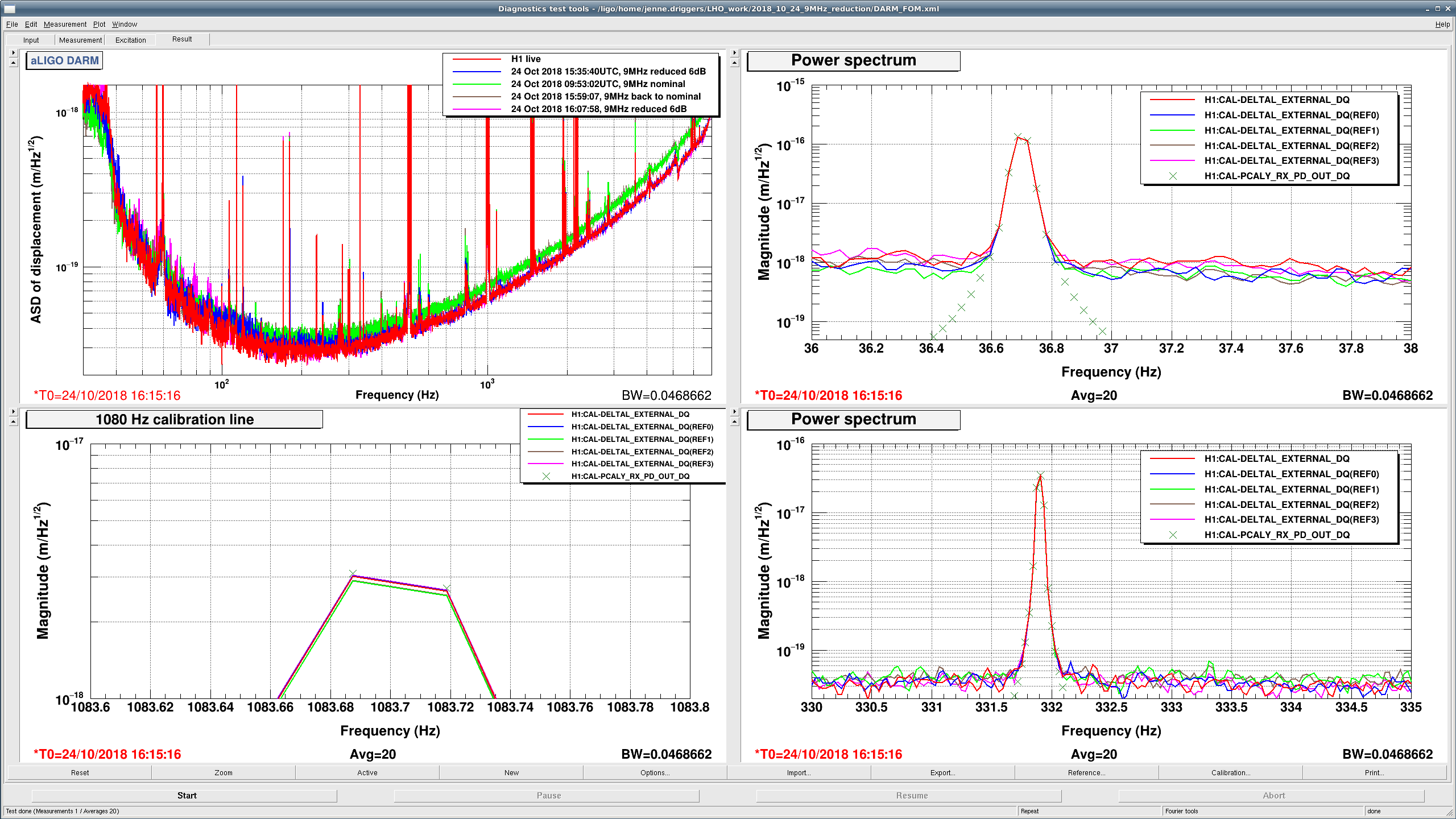Click up-arrow button beside top-right Power spectrum plot

tap(734, 63)
